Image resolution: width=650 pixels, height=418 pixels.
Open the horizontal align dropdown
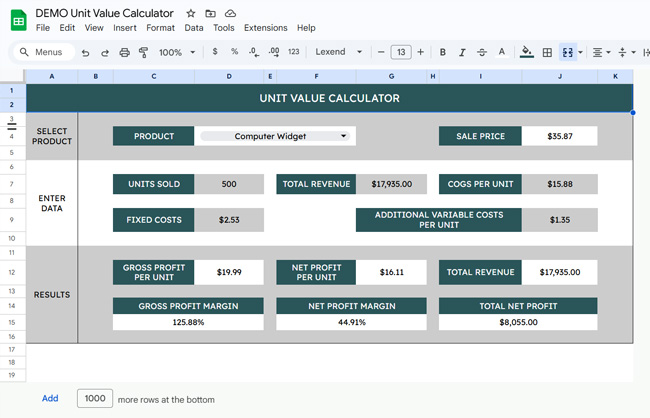click(601, 52)
